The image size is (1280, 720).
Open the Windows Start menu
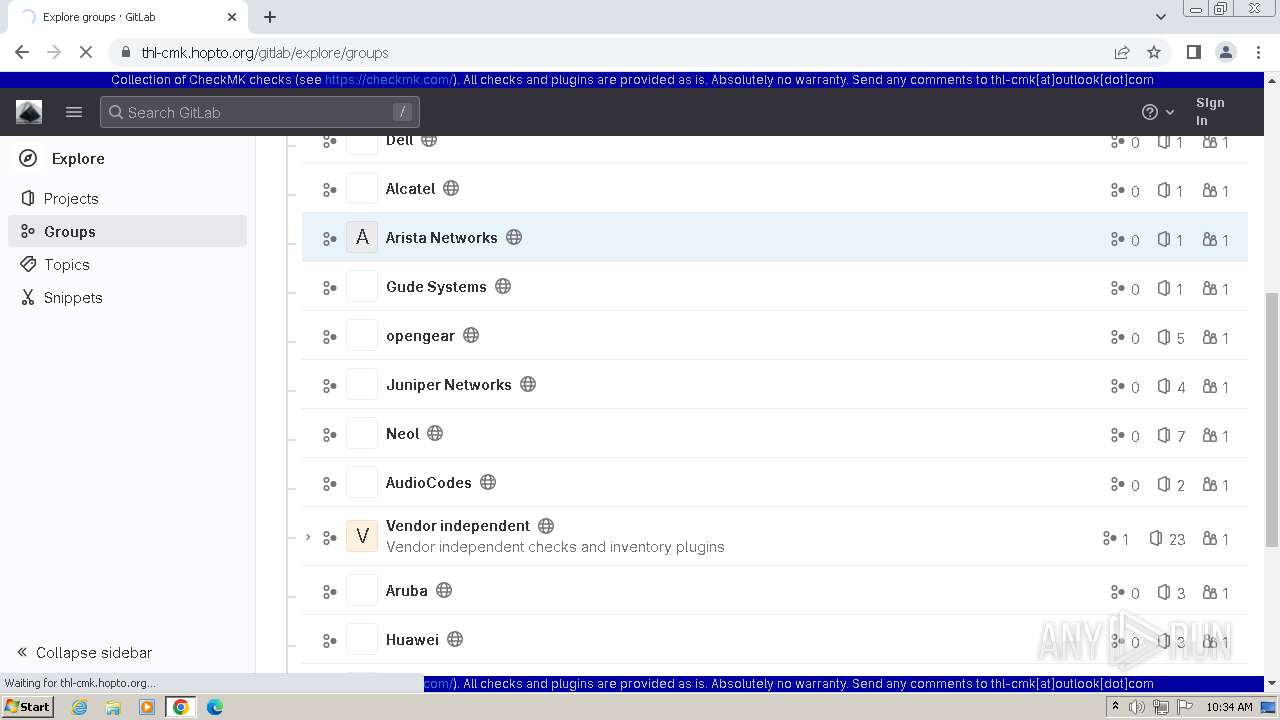click(x=27, y=706)
